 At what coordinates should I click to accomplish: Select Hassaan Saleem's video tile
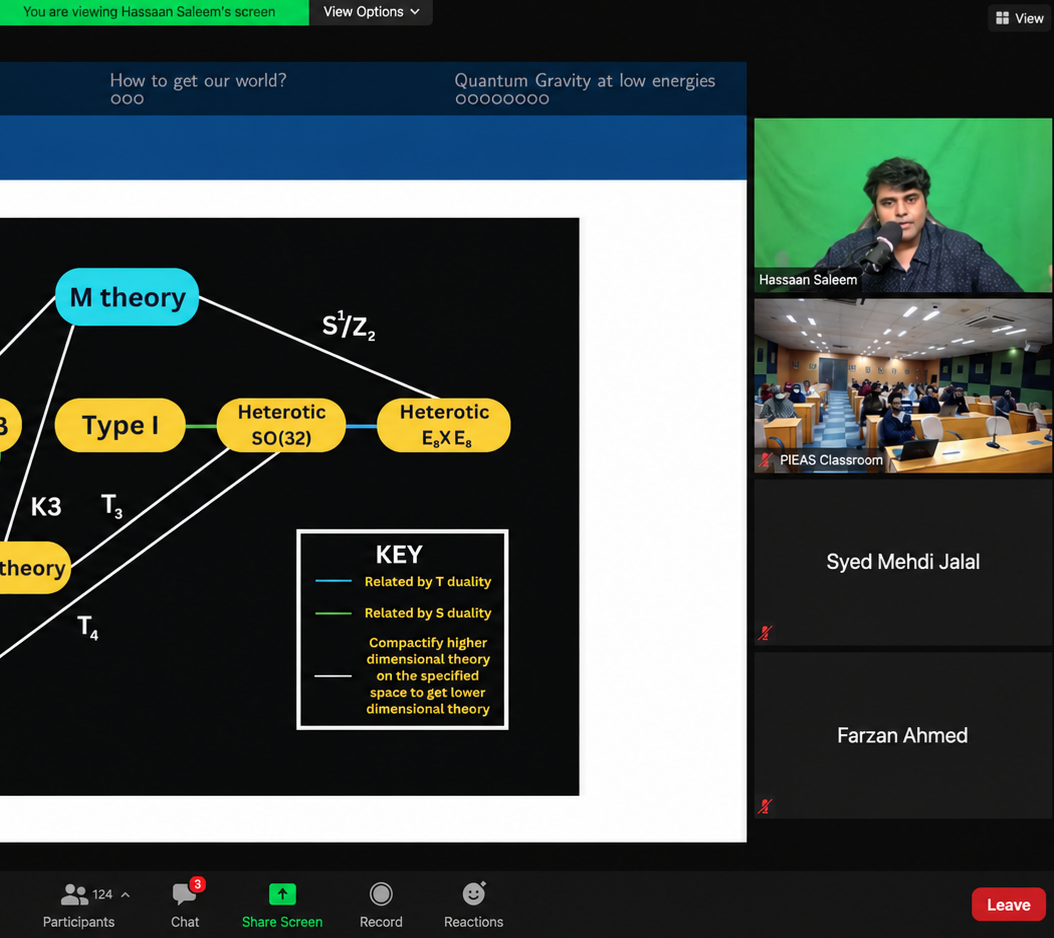(903, 205)
